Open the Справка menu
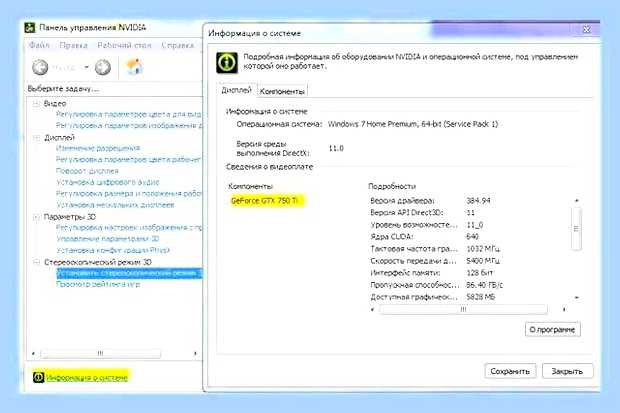The height and width of the screenshot is (413, 620). coord(178,45)
